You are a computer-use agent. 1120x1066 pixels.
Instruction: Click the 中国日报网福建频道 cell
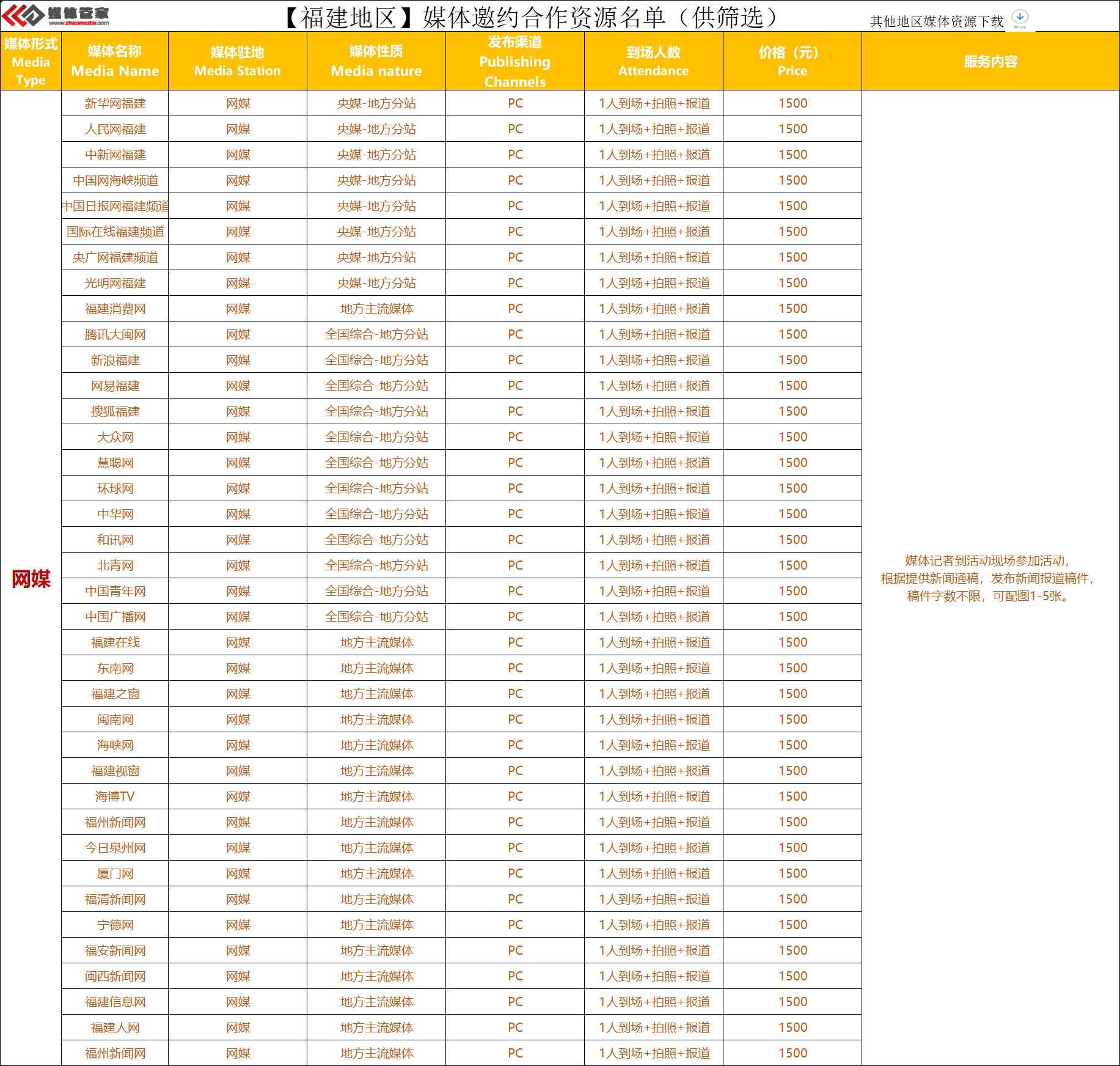[x=115, y=206]
